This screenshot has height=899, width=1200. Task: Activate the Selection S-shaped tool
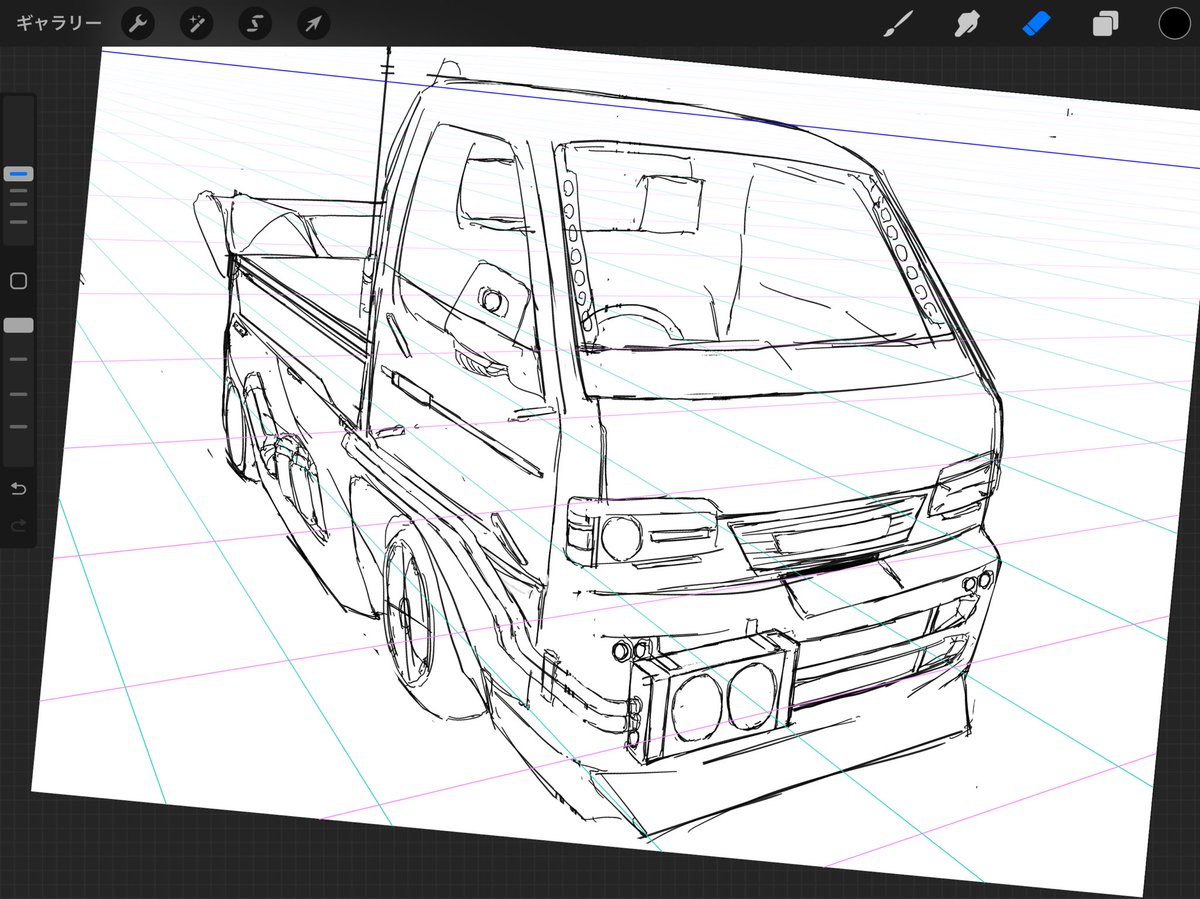coord(255,23)
